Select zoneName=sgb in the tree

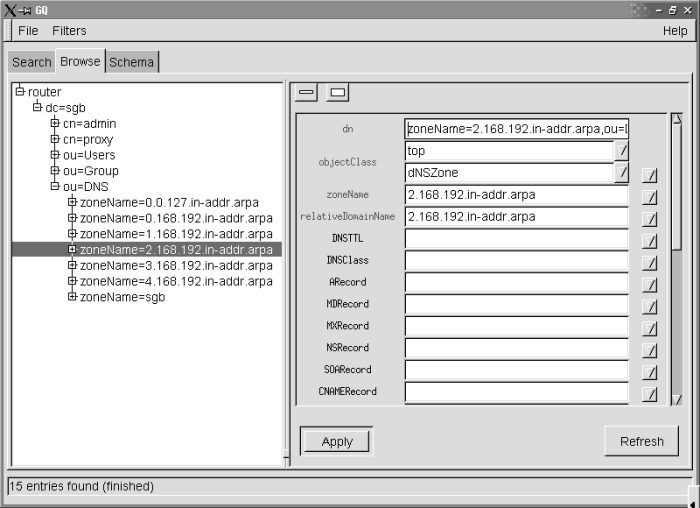click(x=122, y=297)
